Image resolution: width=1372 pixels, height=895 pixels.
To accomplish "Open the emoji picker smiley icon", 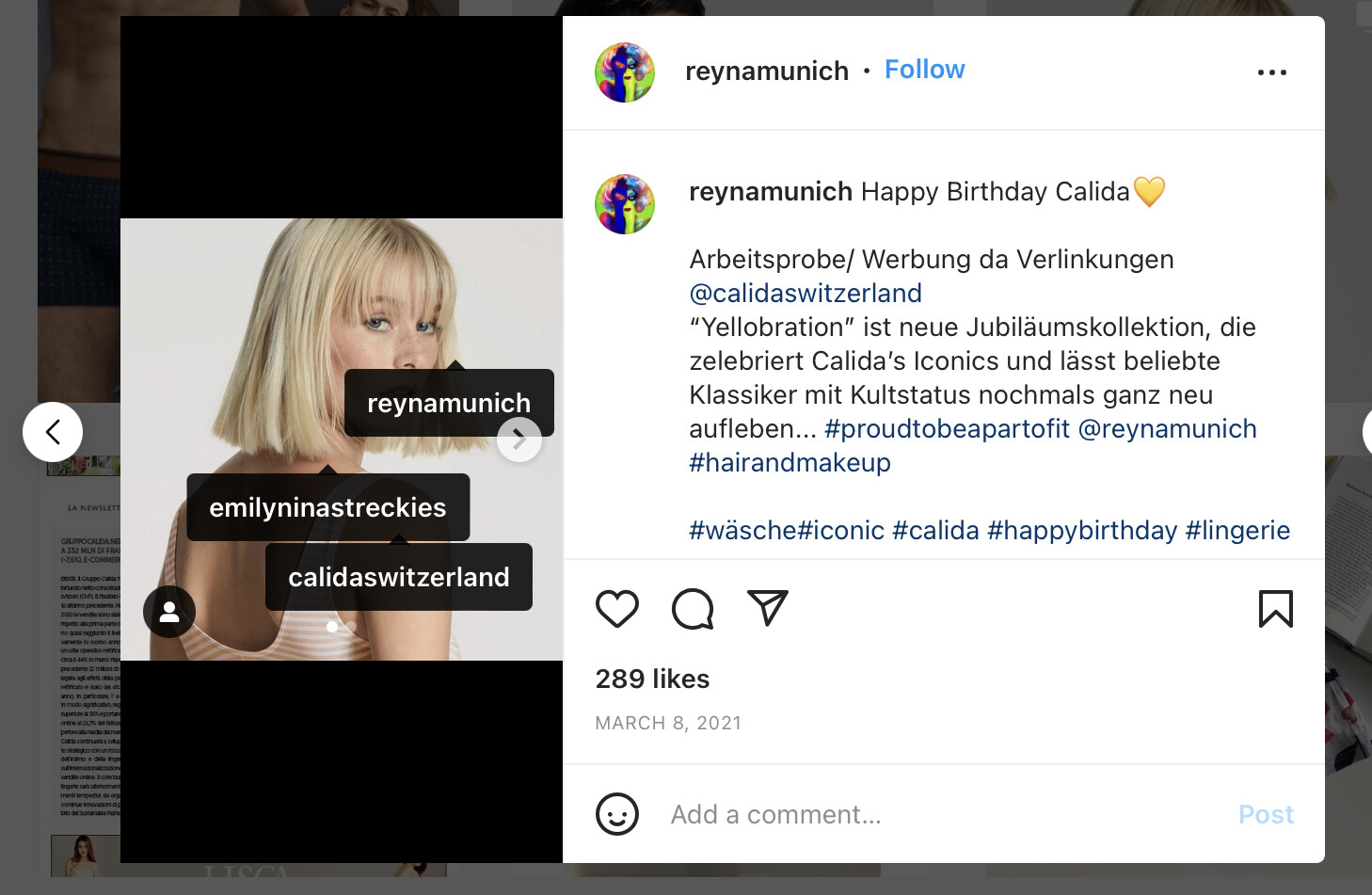I will pos(617,814).
